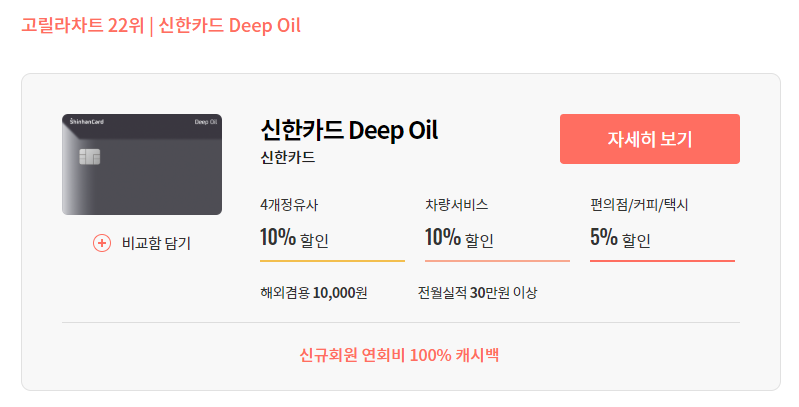Viewport: 799px width, 407px height.
Task: Click the 10% 할인 under 4개정유사
Action: click(294, 238)
